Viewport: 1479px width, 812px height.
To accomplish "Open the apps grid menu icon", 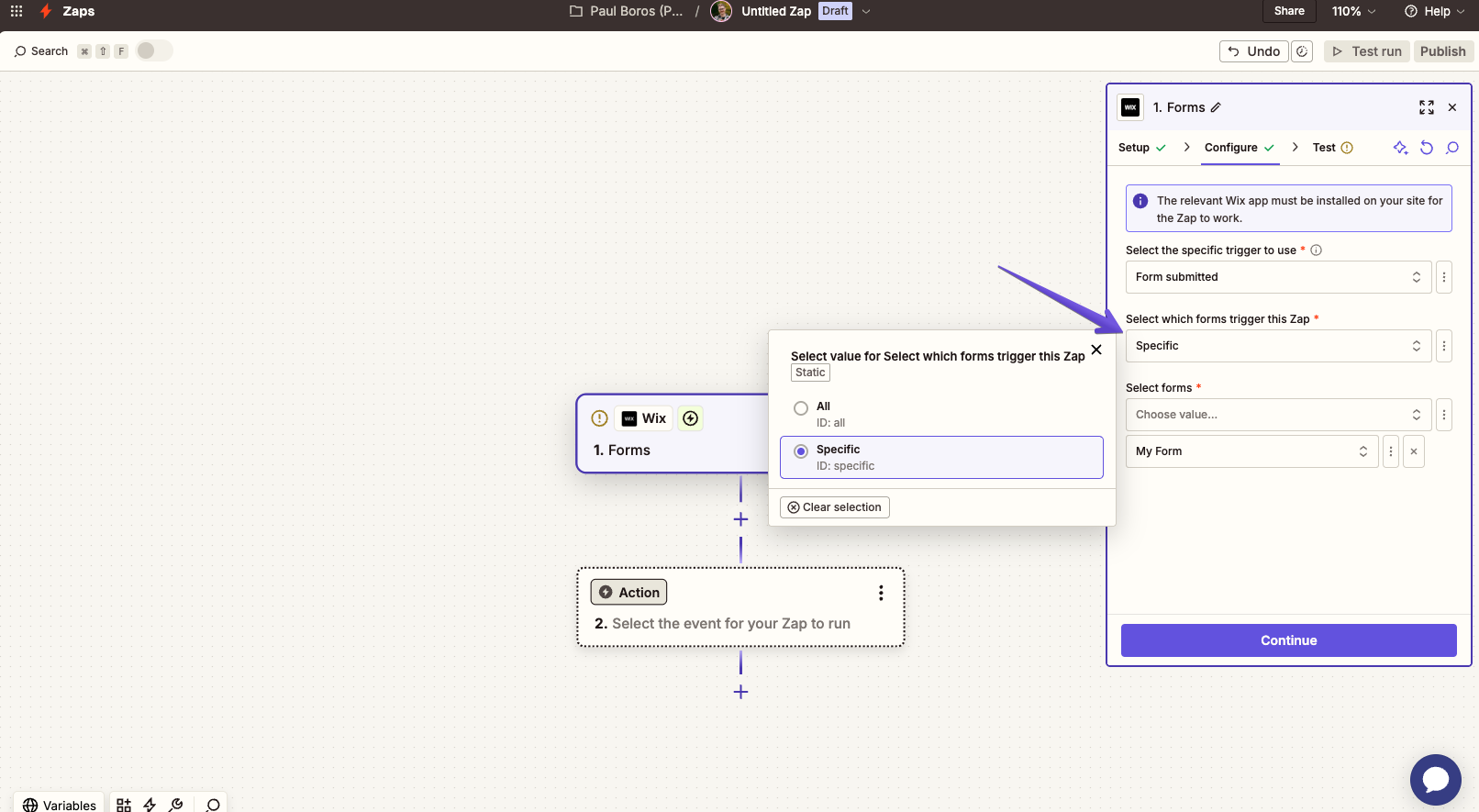I will coord(17,11).
